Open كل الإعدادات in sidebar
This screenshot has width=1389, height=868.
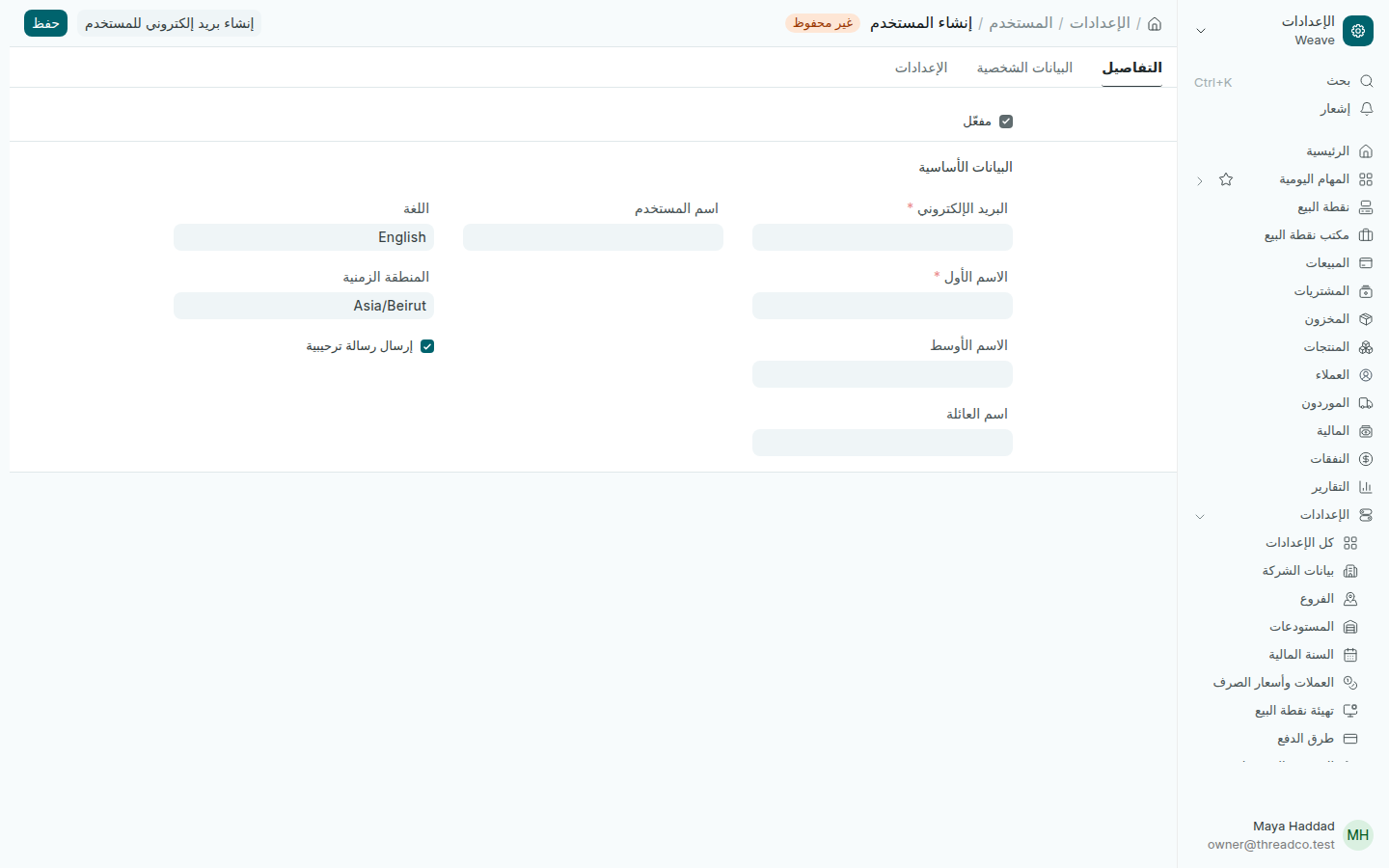tap(1299, 543)
